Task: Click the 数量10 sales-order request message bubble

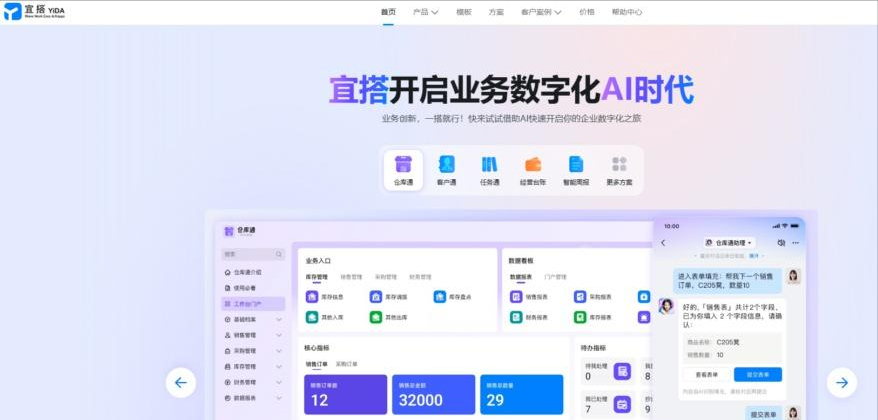Action: [x=727, y=281]
